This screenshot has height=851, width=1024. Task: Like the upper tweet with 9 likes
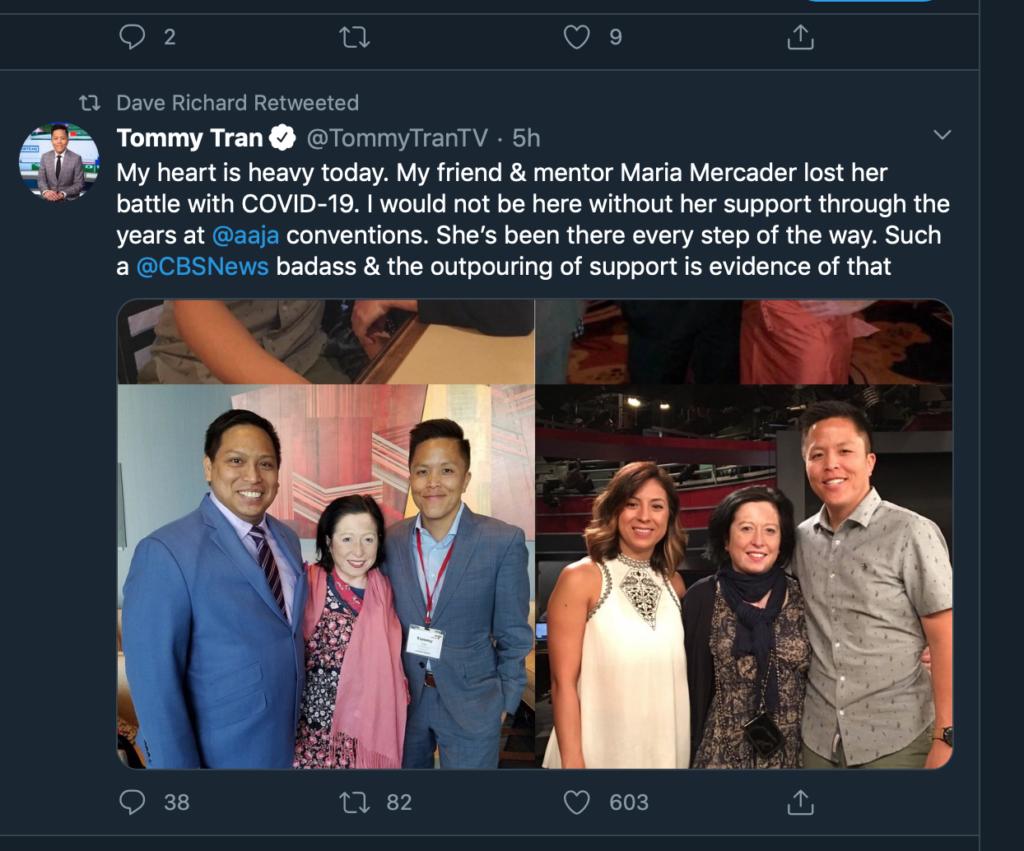[x=577, y=37]
